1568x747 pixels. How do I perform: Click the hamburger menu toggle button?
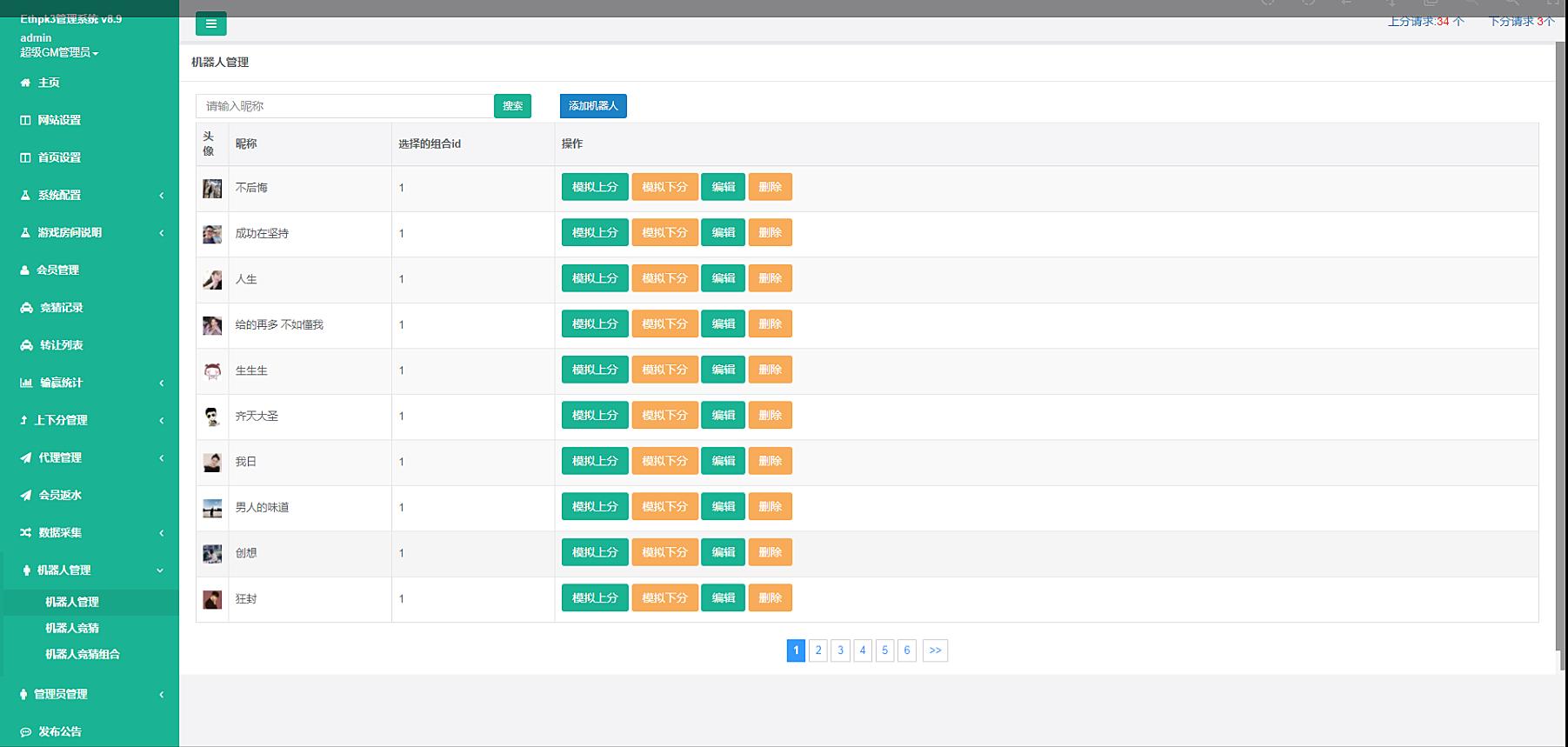click(x=210, y=24)
